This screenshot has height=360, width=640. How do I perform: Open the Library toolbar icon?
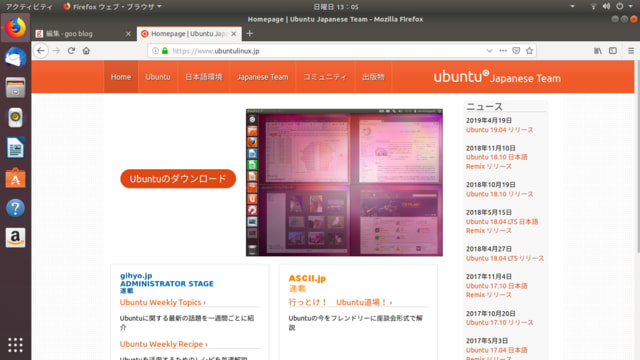[598, 51]
